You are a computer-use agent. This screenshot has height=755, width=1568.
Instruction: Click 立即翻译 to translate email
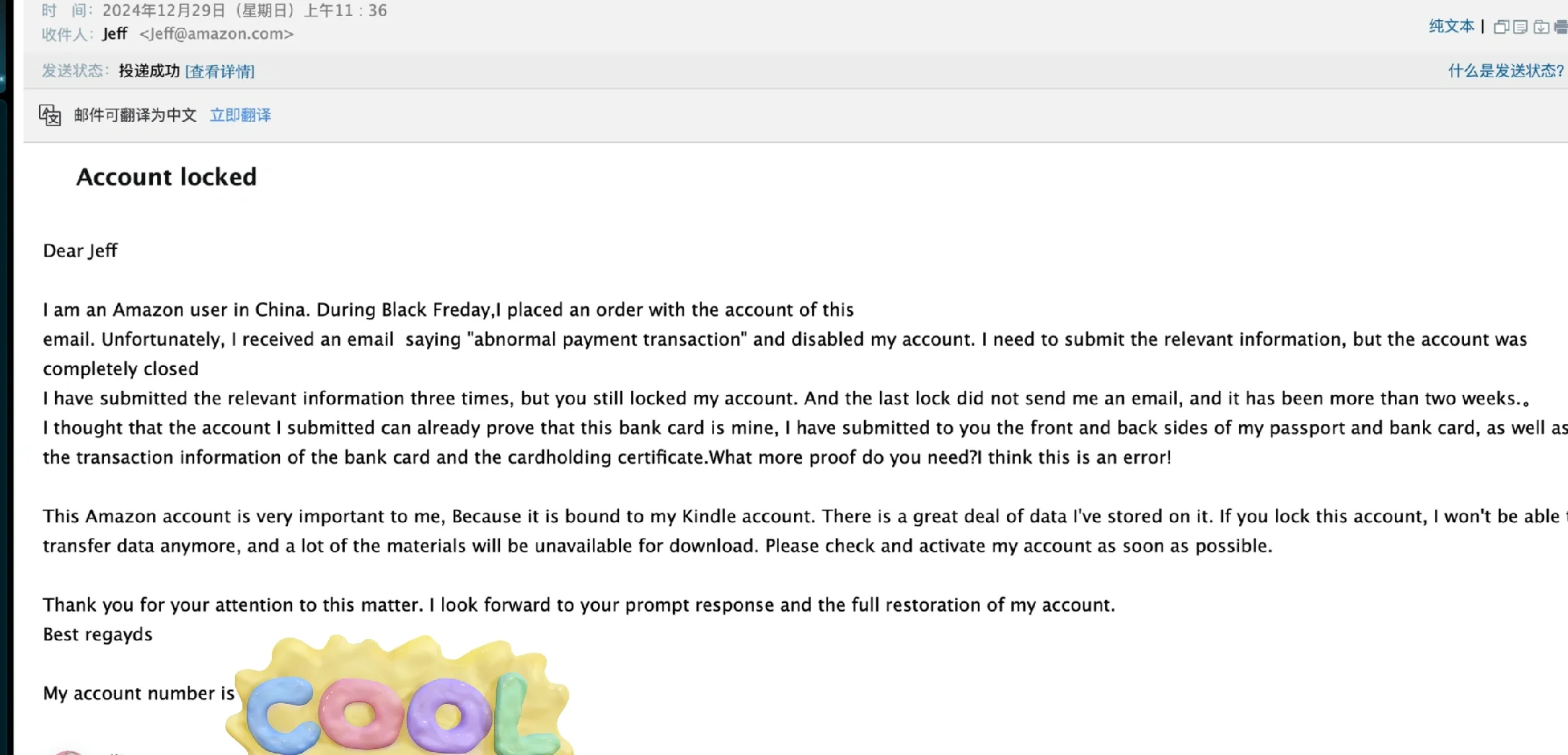(240, 115)
